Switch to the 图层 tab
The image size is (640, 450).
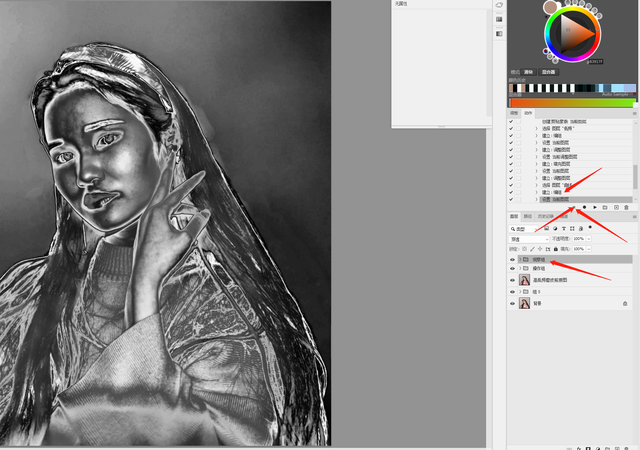tap(514, 216)
